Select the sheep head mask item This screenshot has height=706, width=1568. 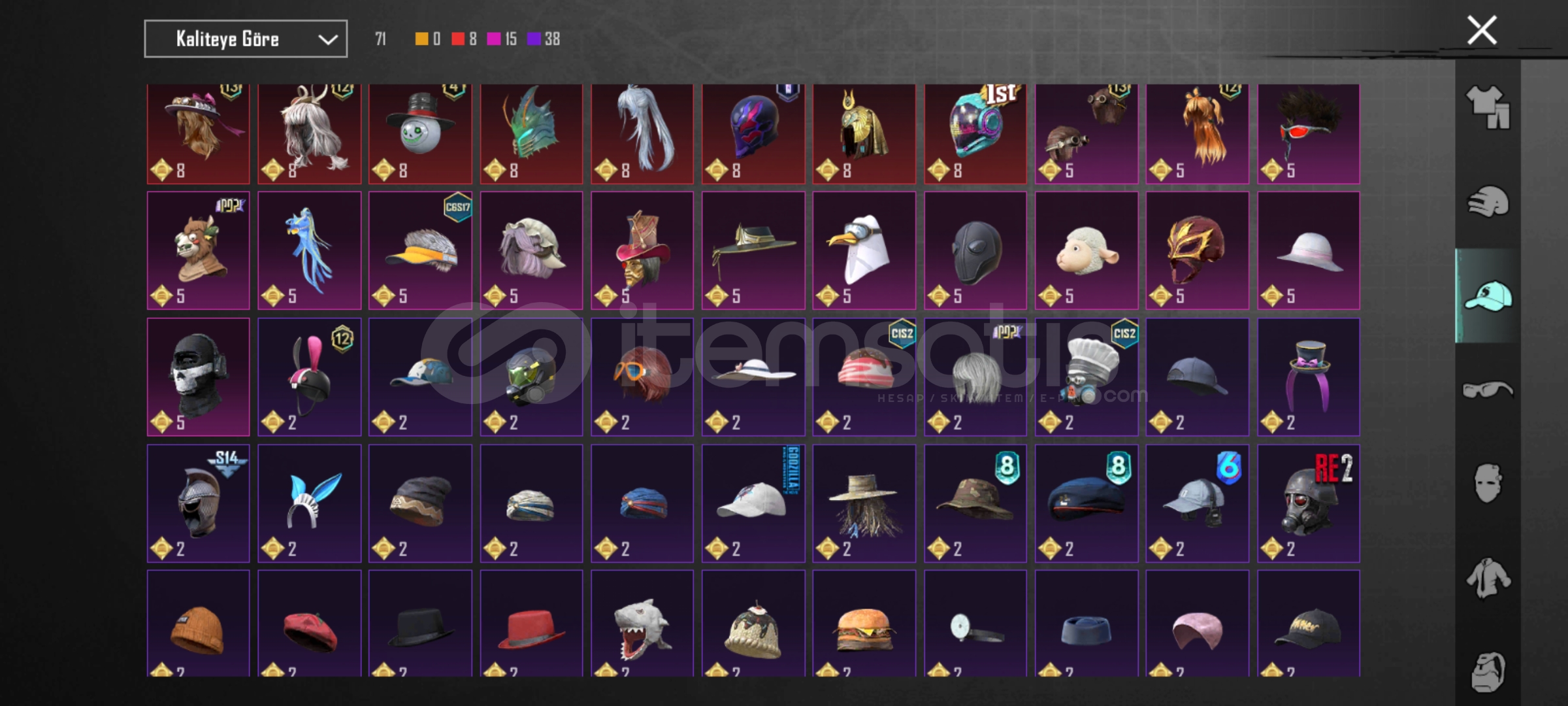pos(1086,250)
